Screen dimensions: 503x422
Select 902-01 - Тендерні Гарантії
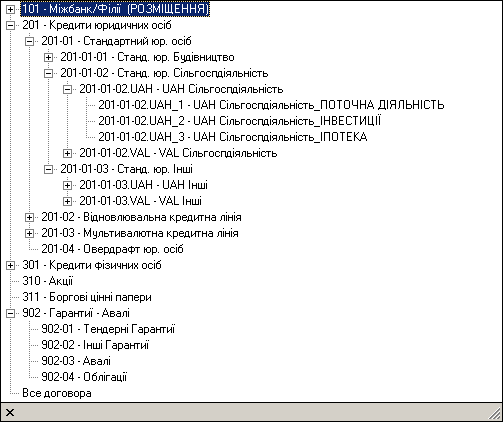pos(108,329)
